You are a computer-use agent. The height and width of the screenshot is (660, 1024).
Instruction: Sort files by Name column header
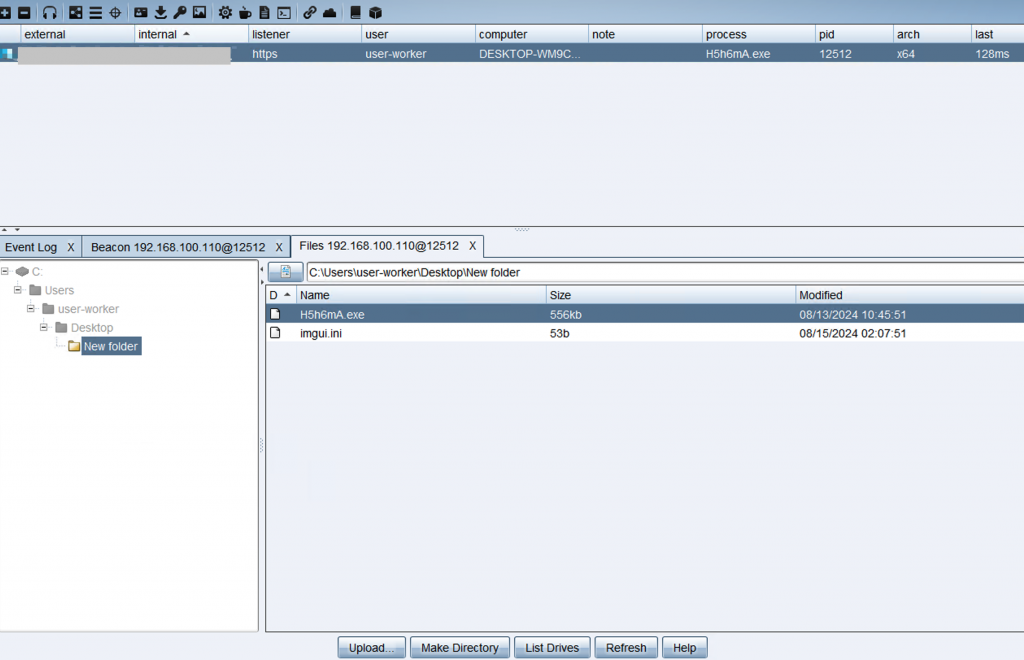pyautogui.click(x=421, y=295)
